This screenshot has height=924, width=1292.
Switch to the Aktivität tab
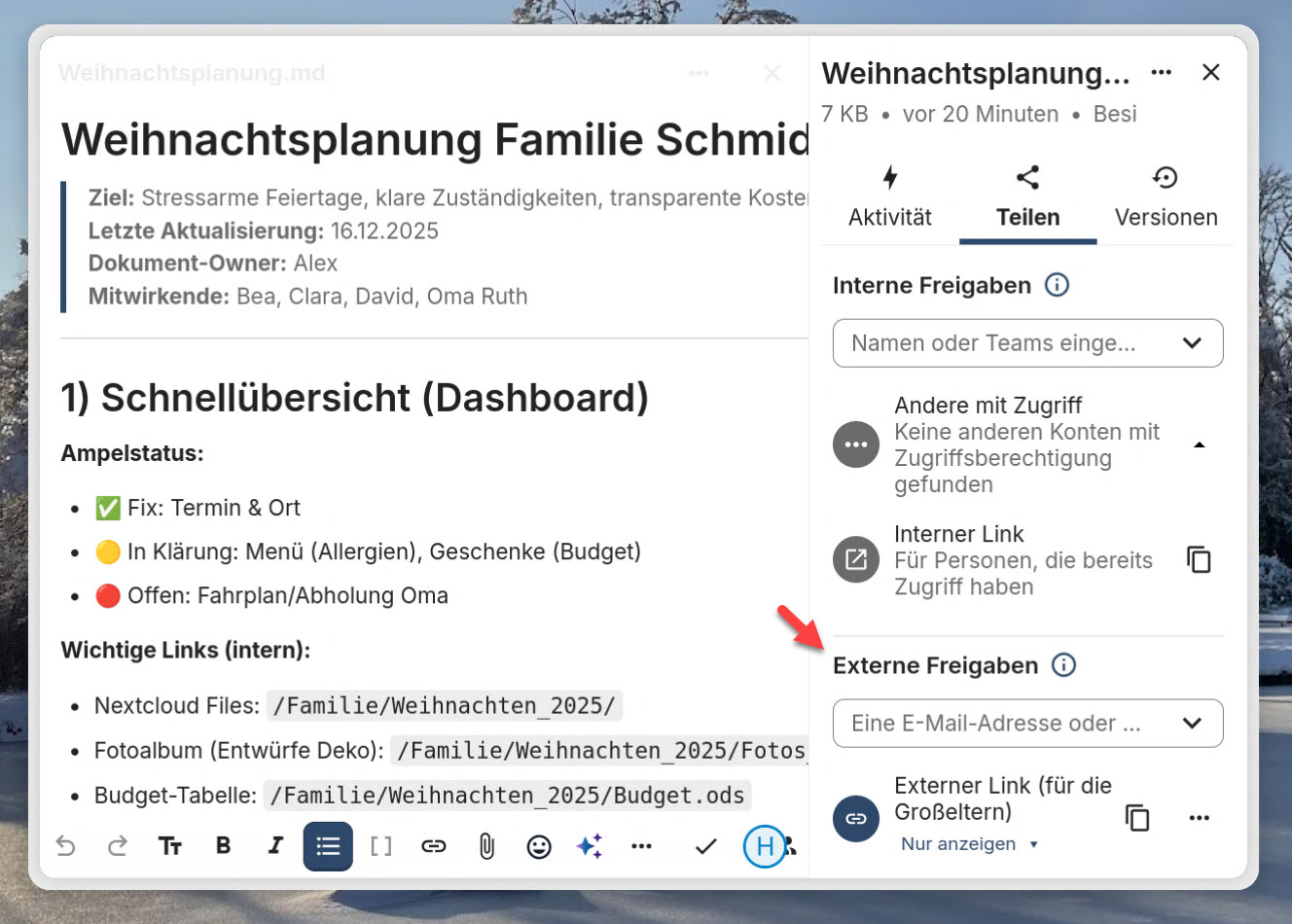[x=889, y=196]
